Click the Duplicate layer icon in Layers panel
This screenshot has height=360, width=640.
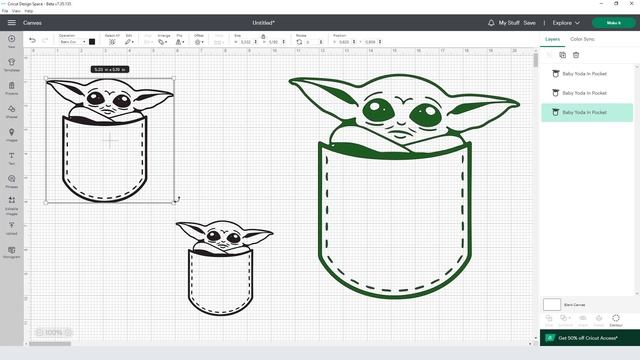562,55
